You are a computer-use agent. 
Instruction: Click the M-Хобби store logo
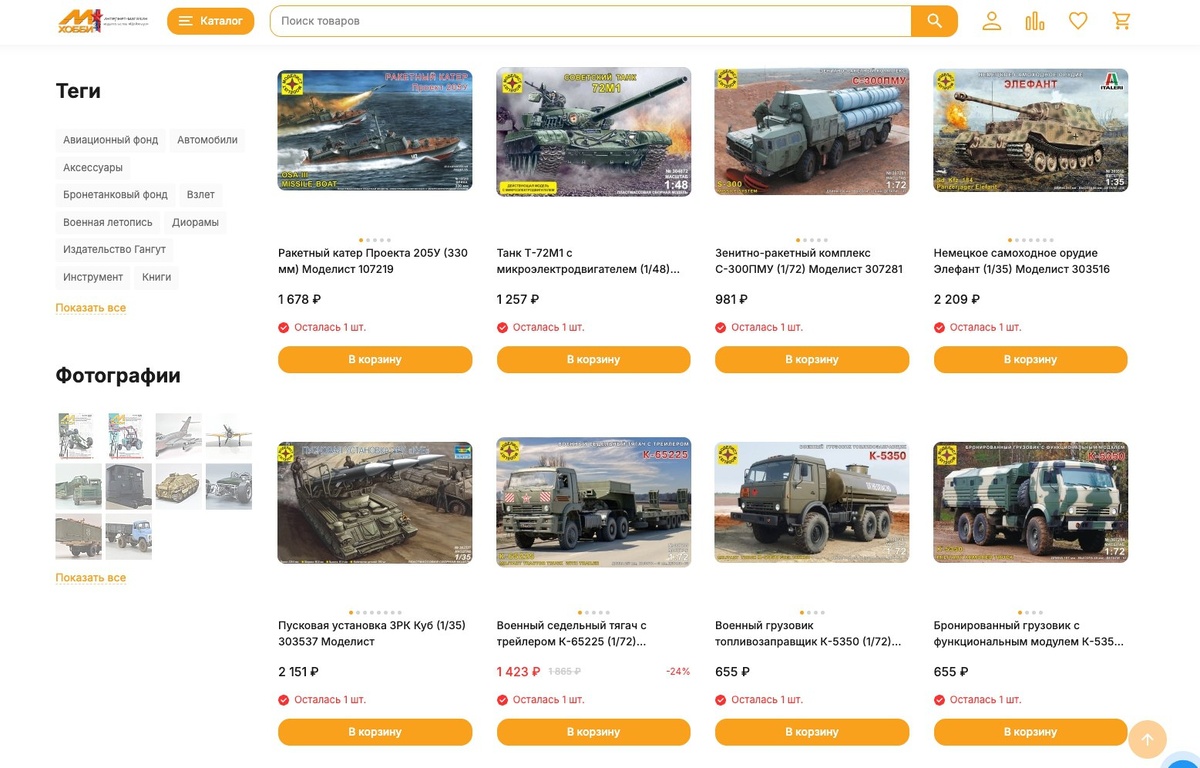coord(102,21)
